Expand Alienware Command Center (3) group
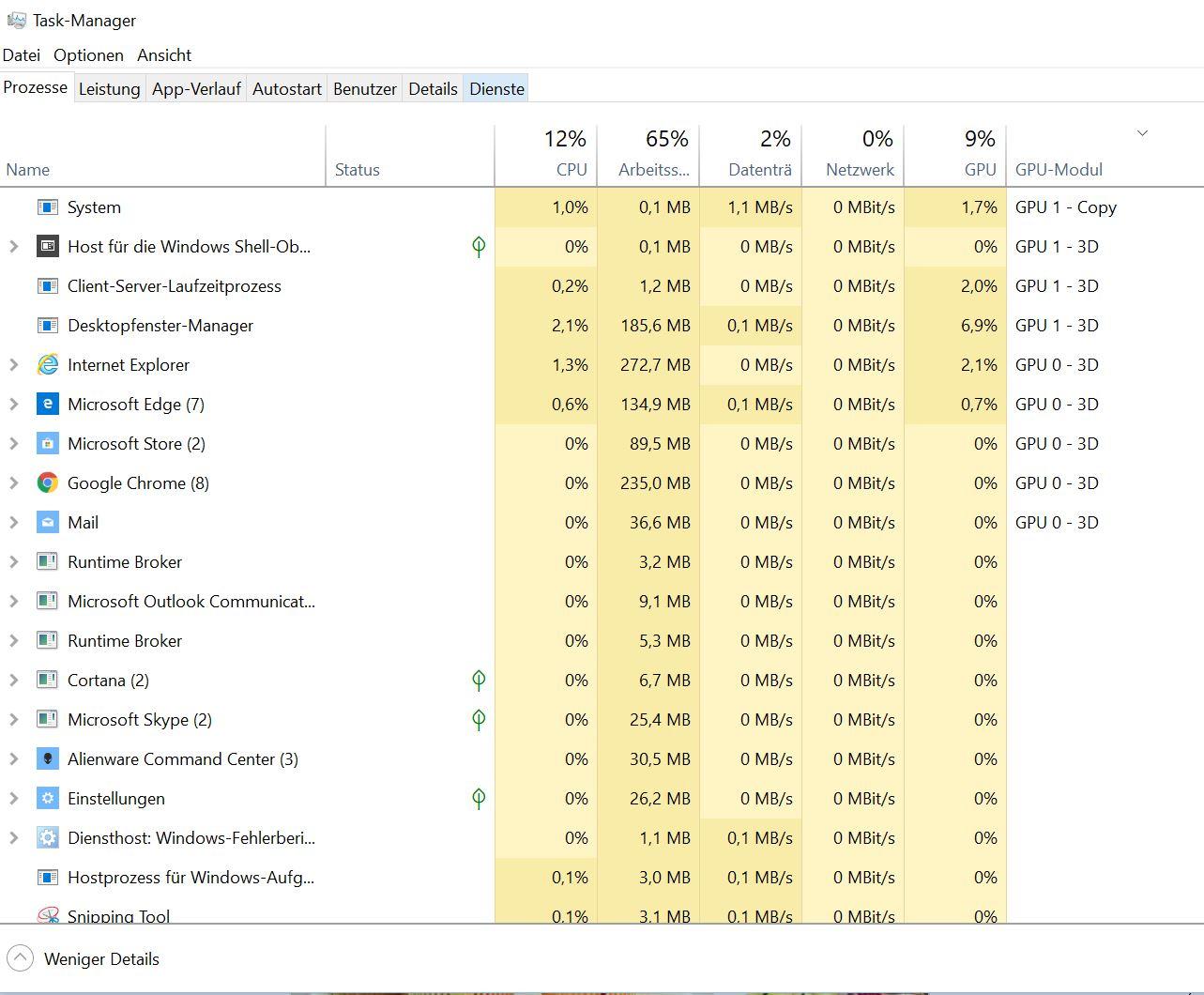This screenshot has width=1204, height=995. 14,759
